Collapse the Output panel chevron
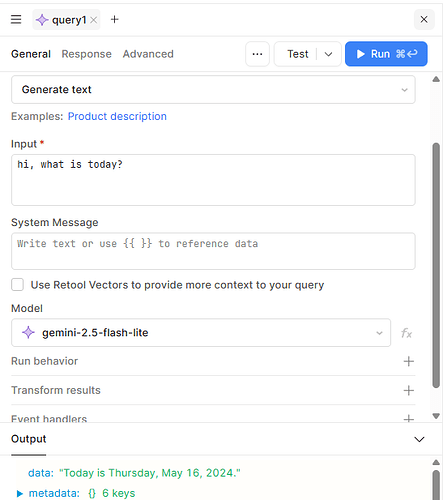The width and height of the screenshot is (443, 500). click(419, 439)
